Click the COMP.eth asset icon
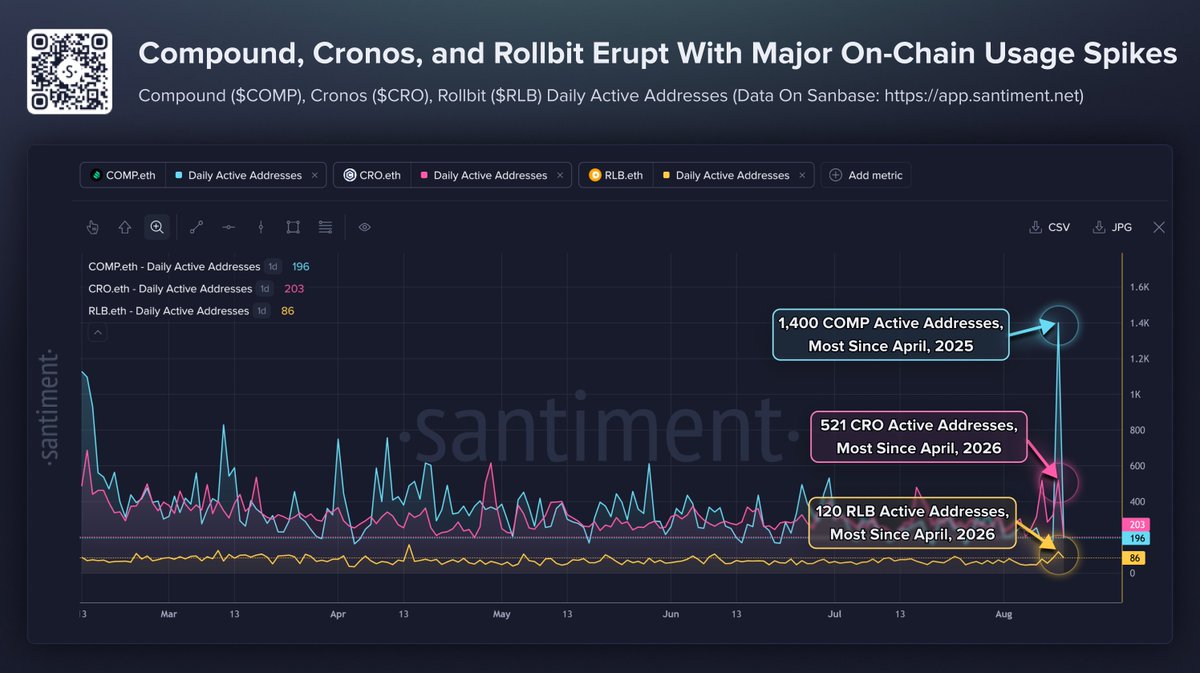Image resolution: width=1200 pixels, height=673 pixels. [x=95, y=175]
